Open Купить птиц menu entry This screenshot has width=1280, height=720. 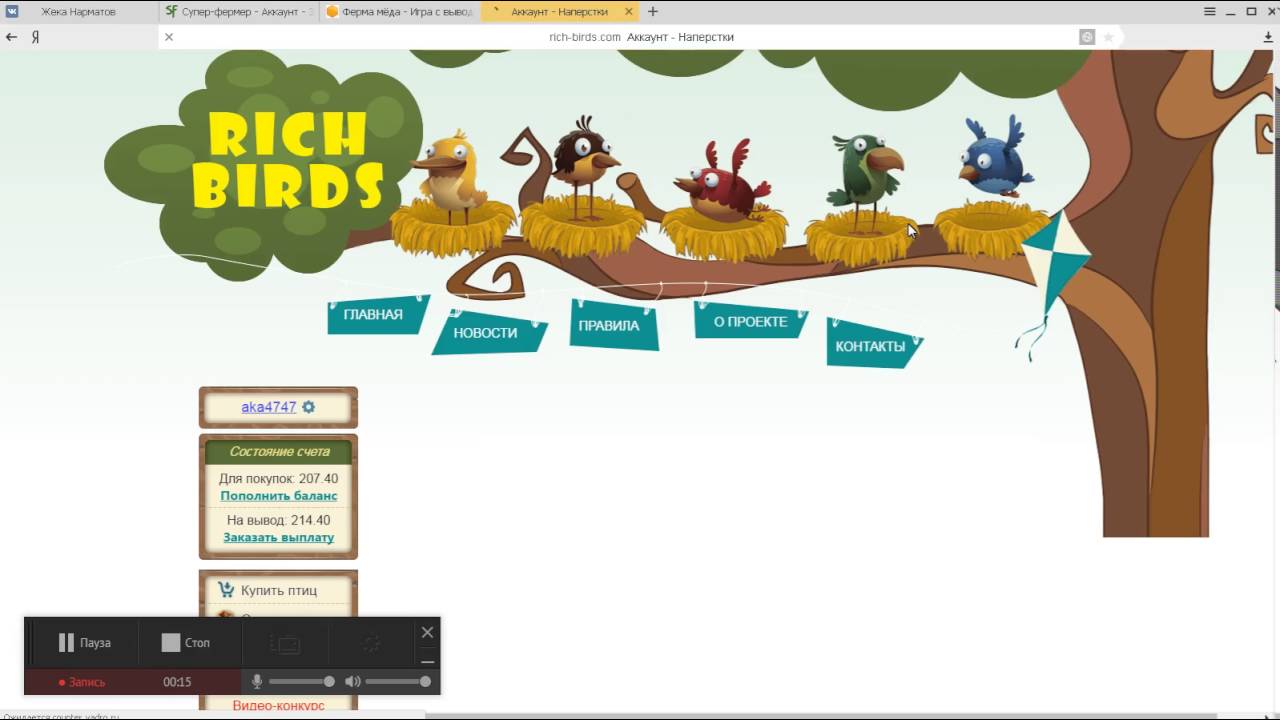(x=279, y=590)
